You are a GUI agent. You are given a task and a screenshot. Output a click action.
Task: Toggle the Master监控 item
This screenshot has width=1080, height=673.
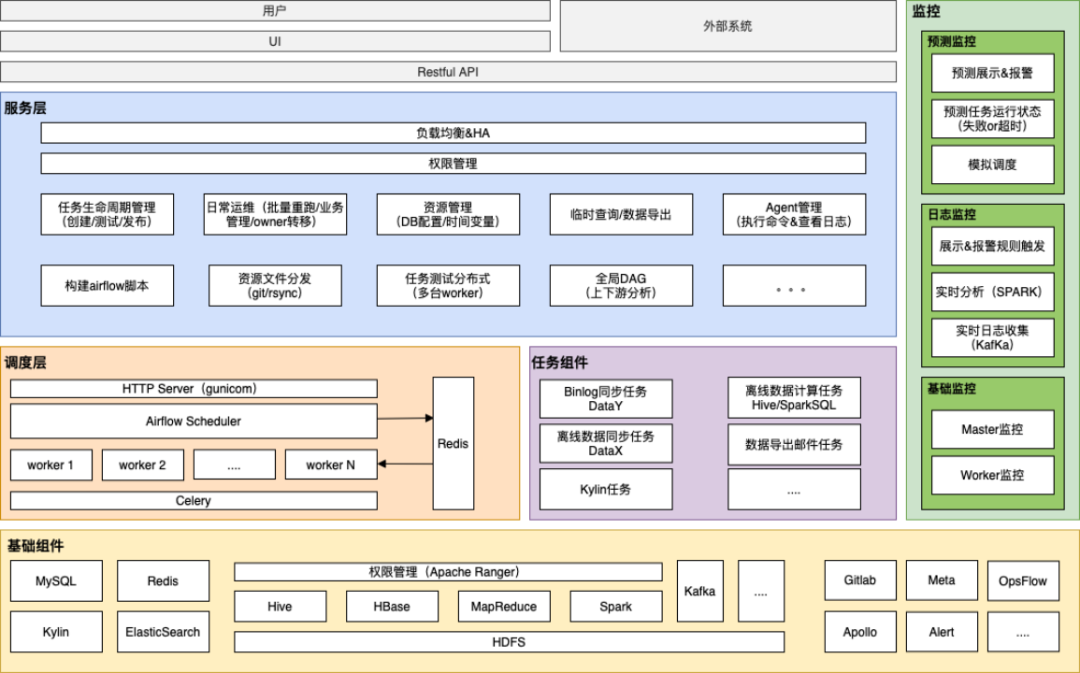coord(992,429)
